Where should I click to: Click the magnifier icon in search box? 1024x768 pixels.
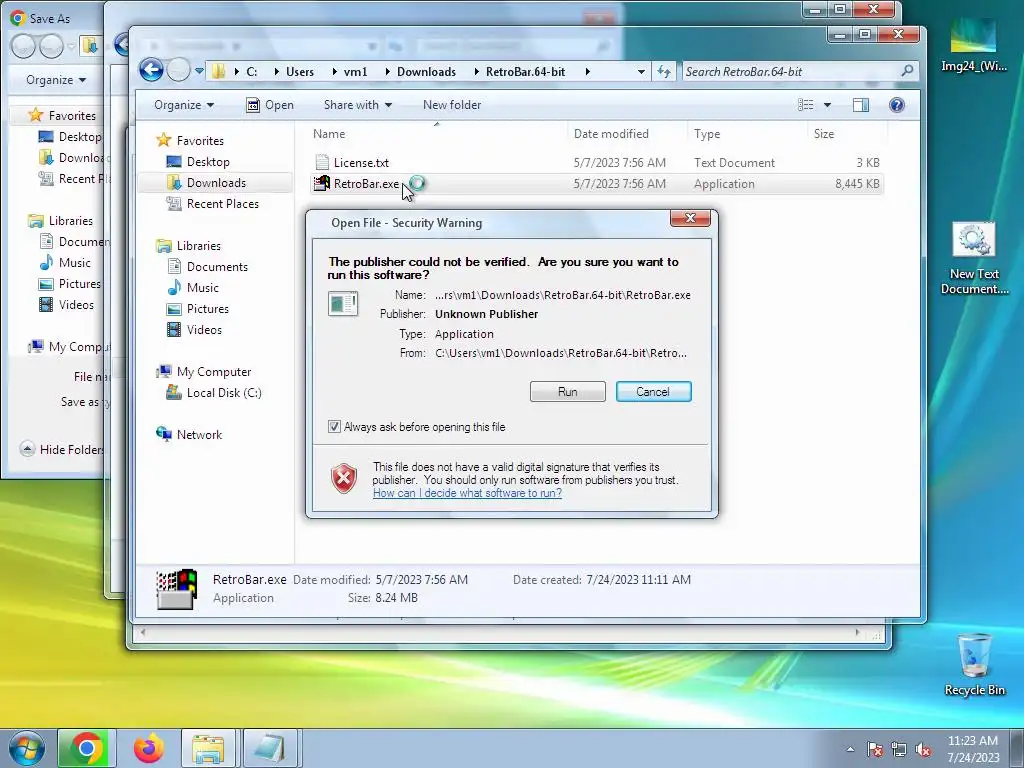[x=907, y=71]
